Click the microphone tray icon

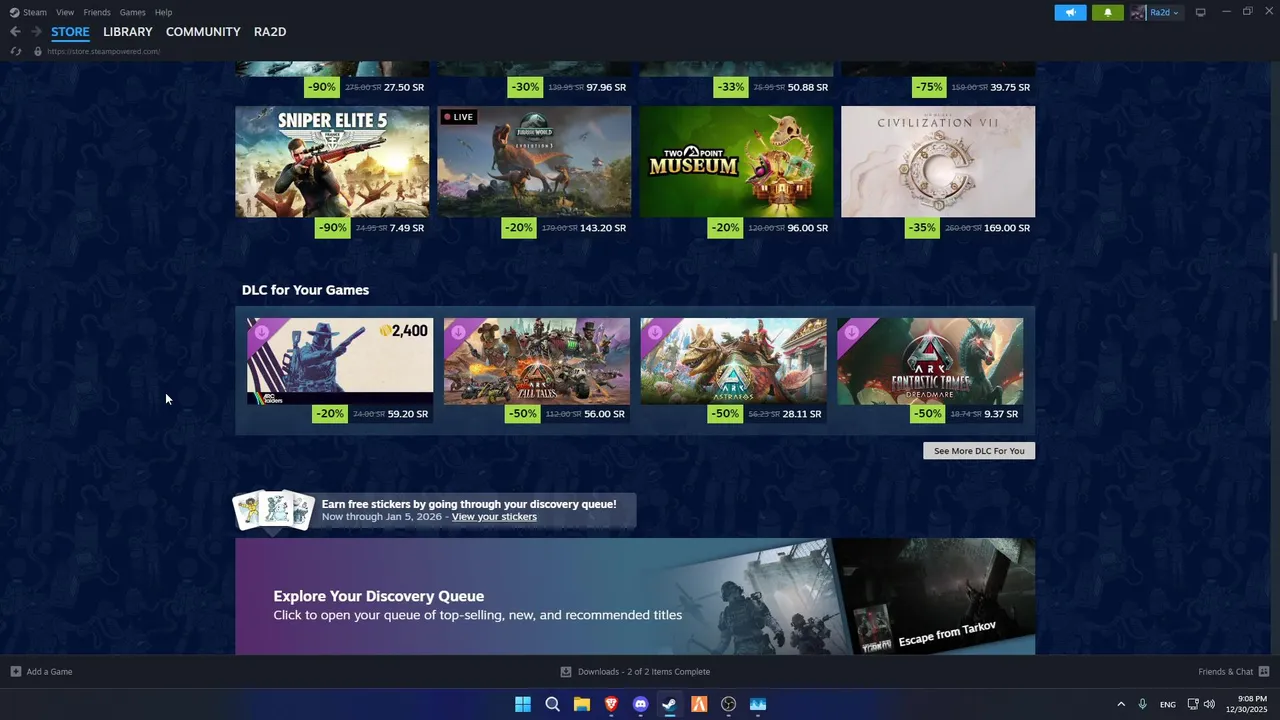point(1142,704)
